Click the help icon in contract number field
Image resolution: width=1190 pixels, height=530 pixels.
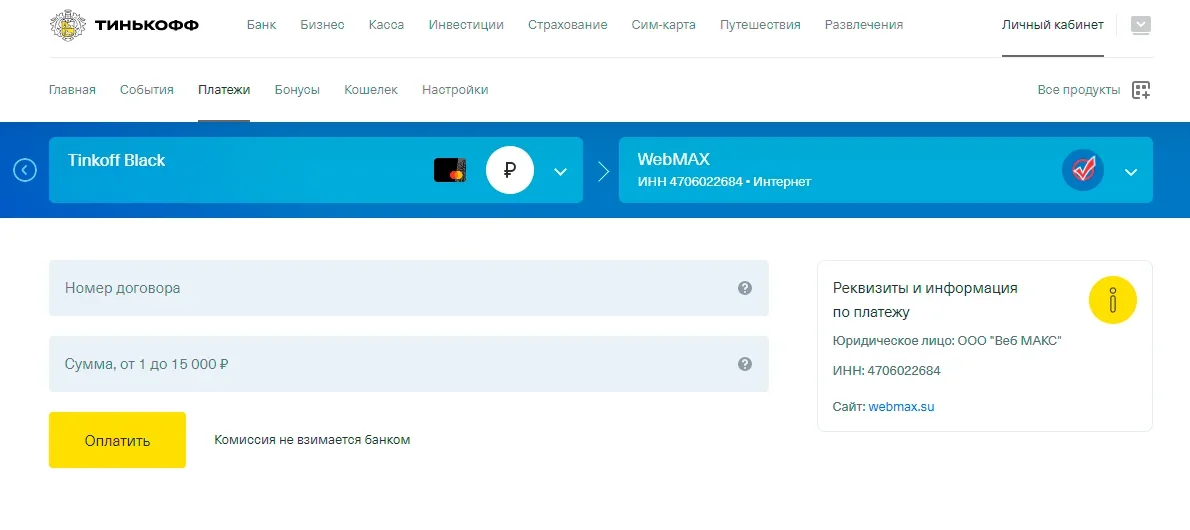[745, 288]
